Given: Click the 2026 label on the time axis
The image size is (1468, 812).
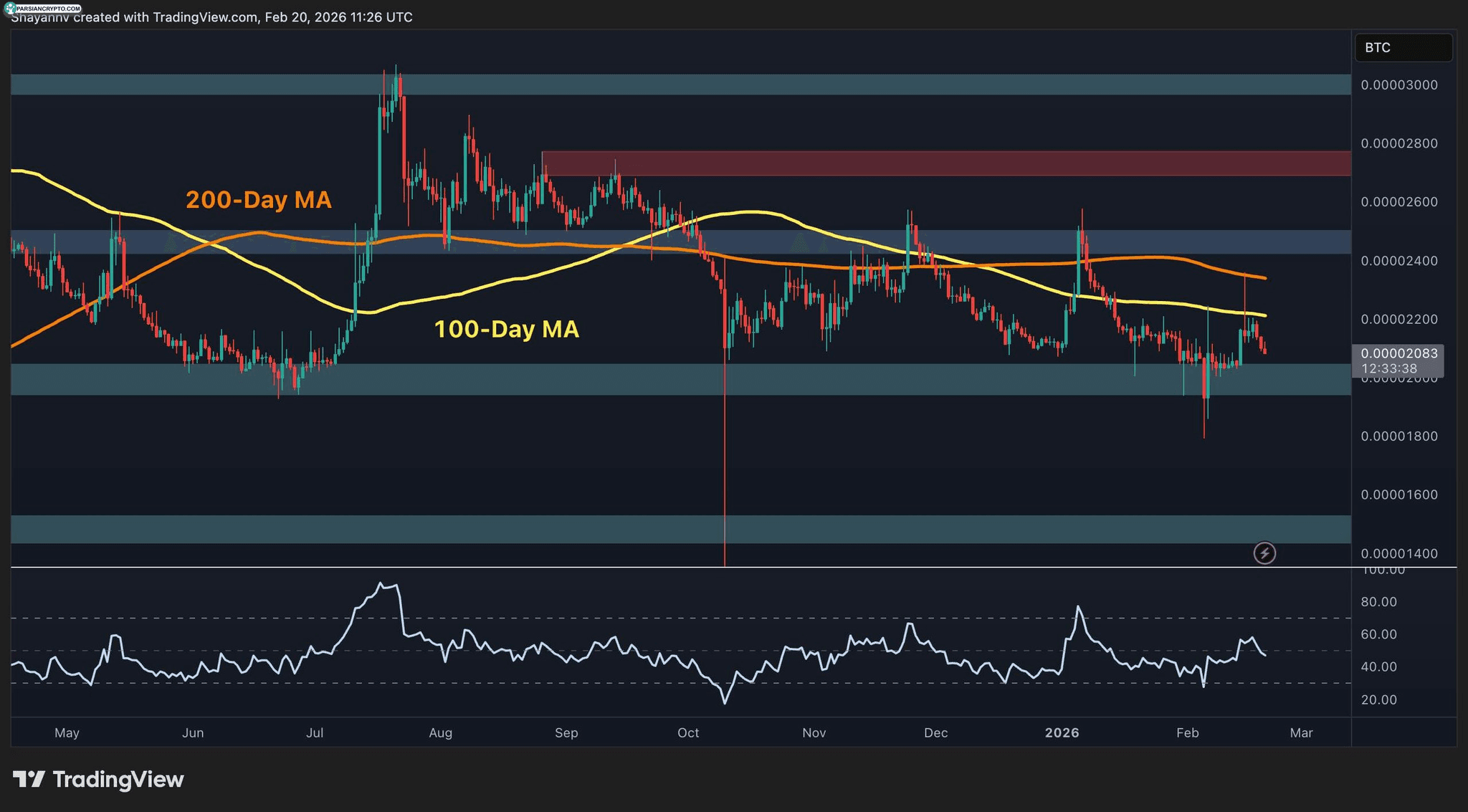Looking at the screenshot, I should pyautogui.click(x=1062, y=733).
